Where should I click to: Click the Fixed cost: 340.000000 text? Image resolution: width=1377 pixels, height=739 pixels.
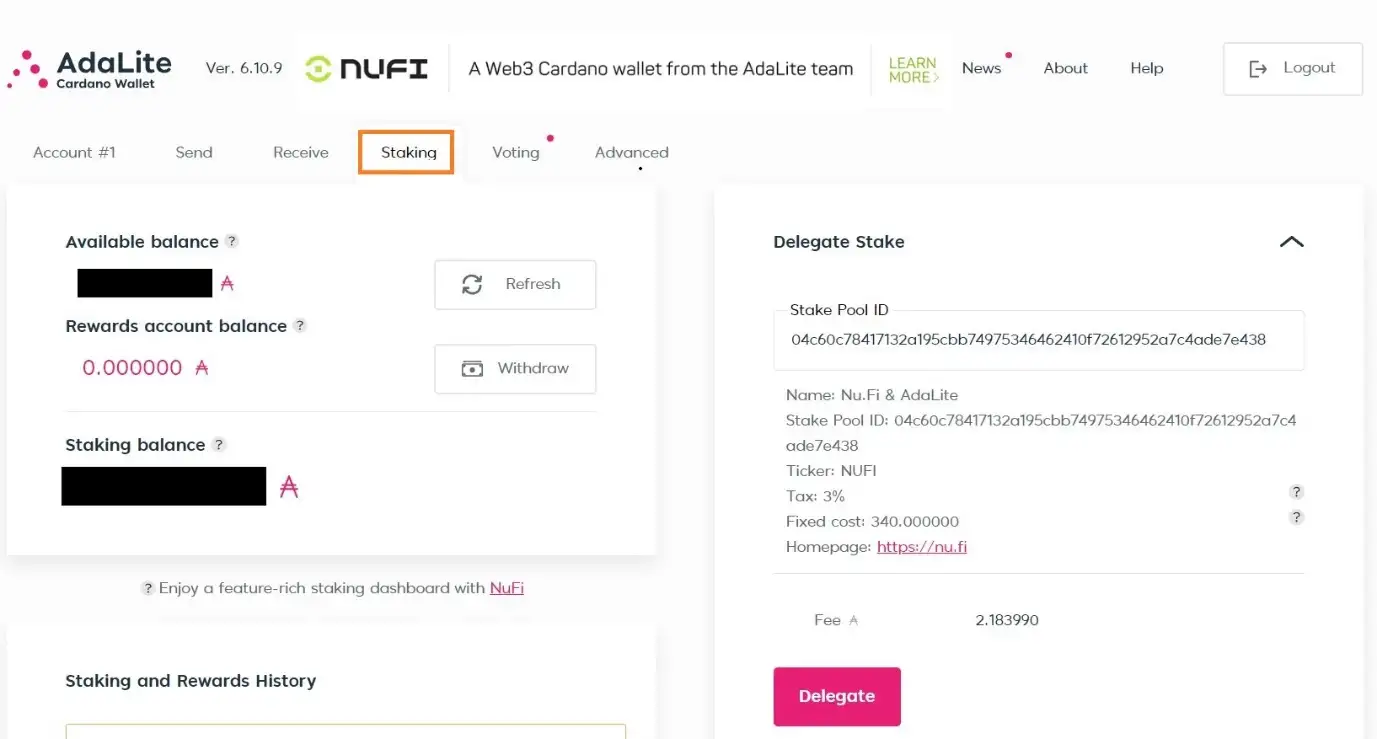(x=872, y=522)
